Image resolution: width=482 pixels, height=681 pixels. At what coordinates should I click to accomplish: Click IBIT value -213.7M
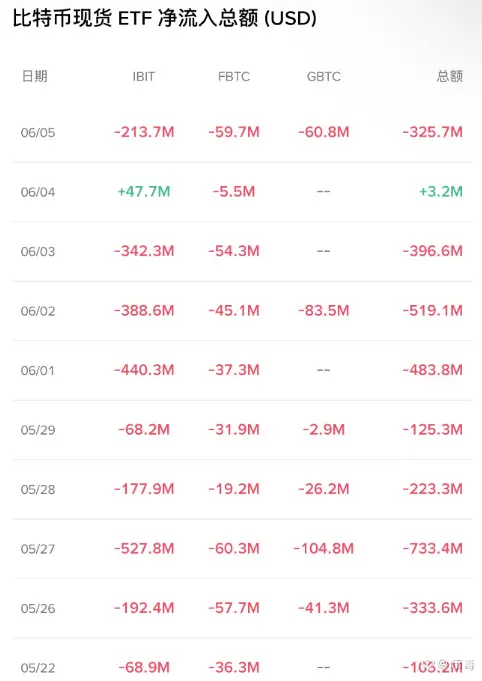pyautogui.click(x=144, y=132)
